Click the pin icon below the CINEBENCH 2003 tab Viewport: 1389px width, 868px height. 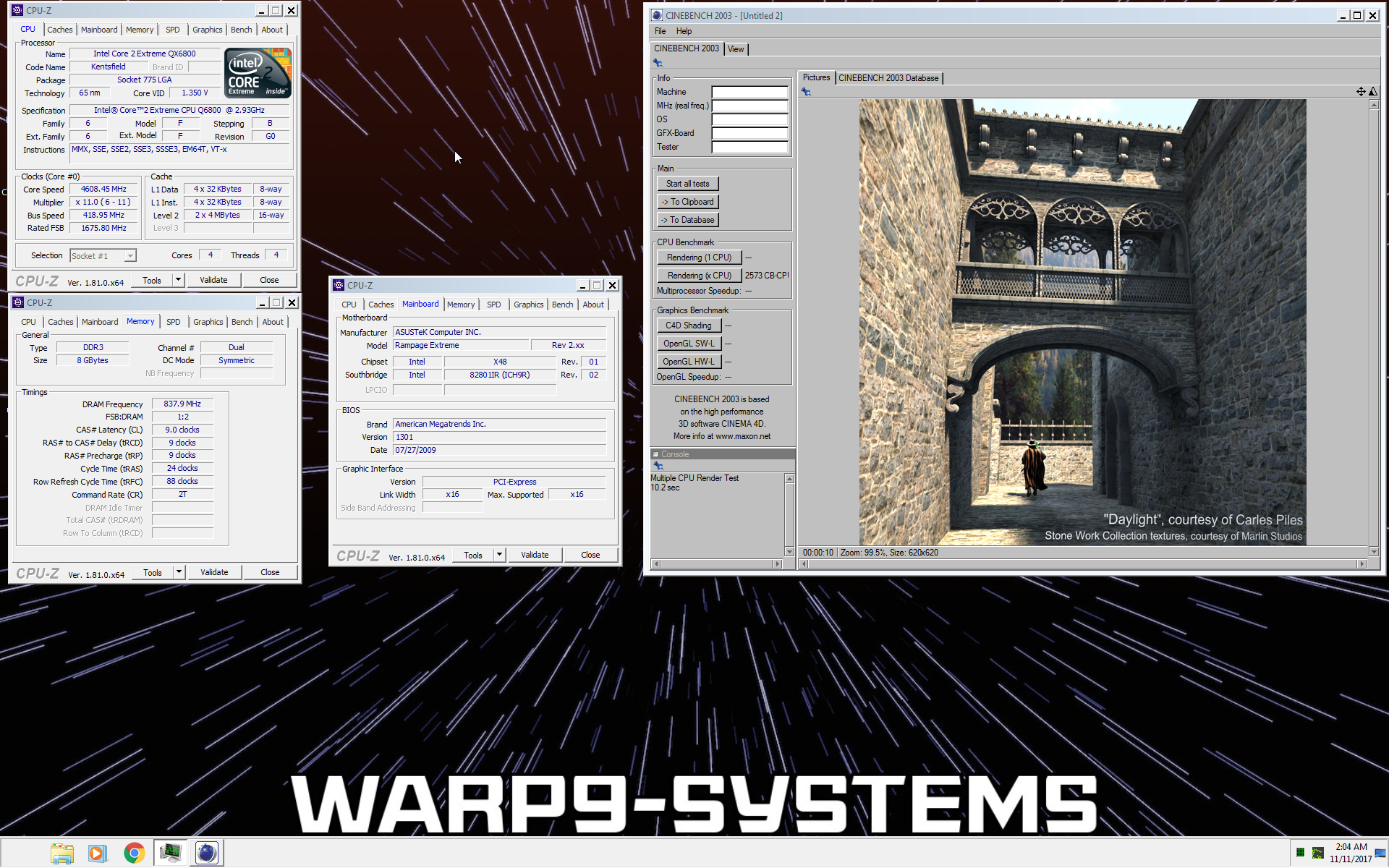(658, 63)
